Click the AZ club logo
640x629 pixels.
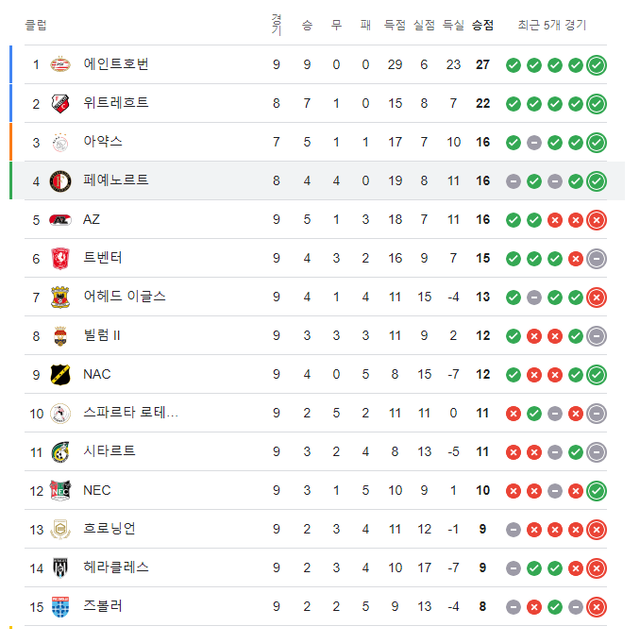(60, 219)
